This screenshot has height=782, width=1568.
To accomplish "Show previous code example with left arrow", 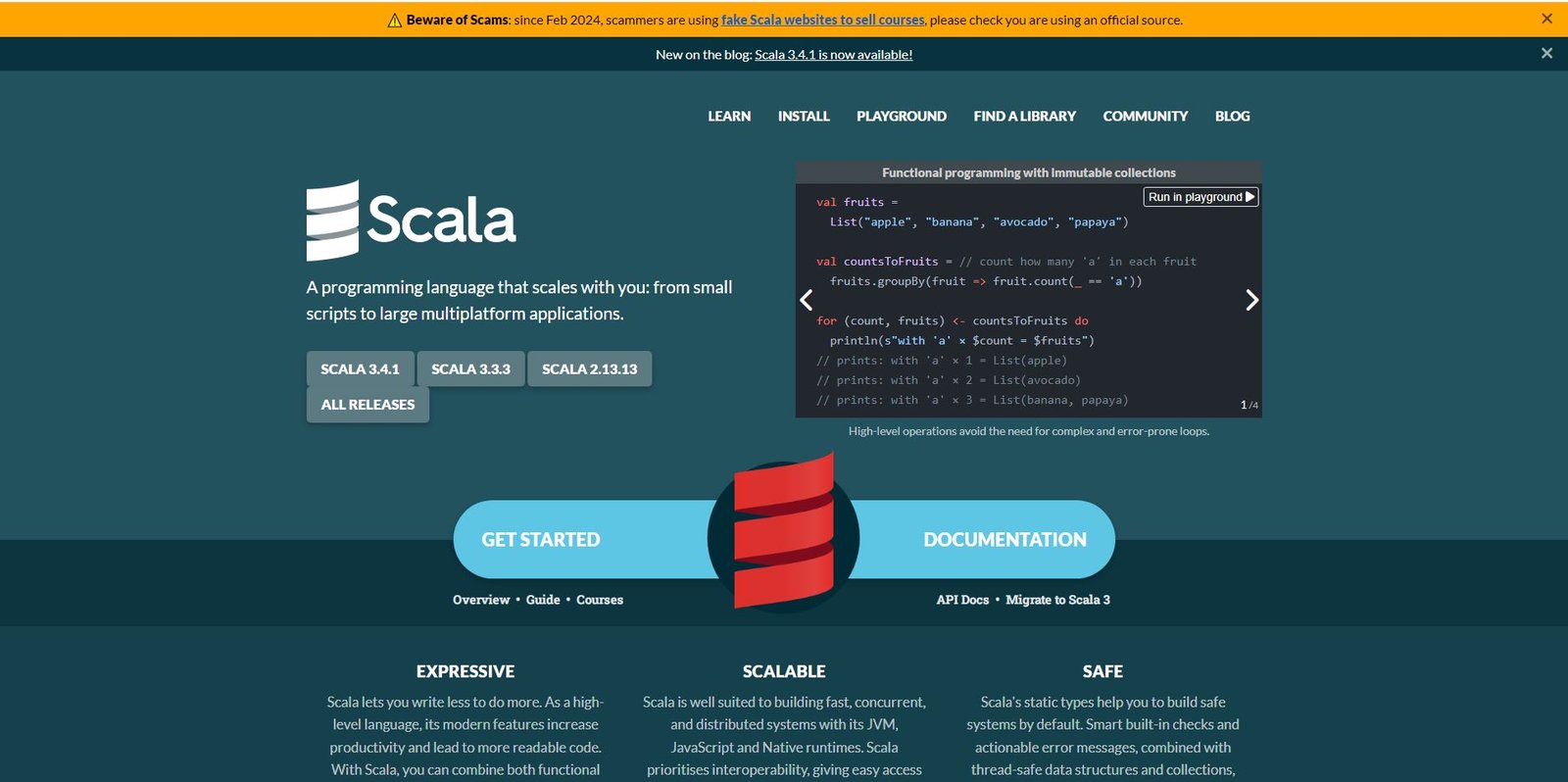I will coord(807,300).
